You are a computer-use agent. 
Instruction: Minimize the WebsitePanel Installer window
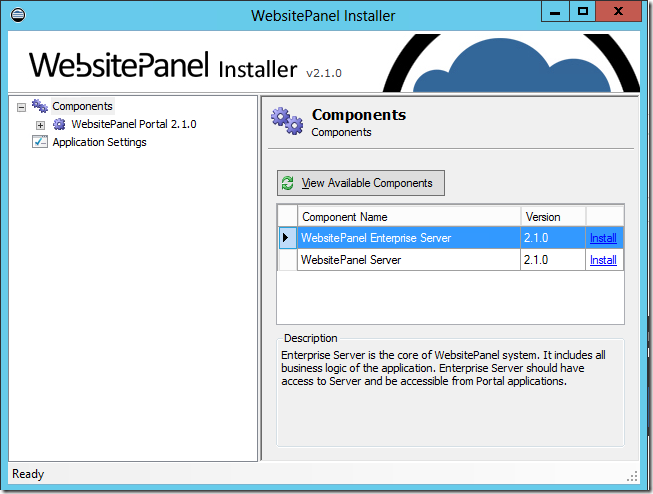point(555,12)
